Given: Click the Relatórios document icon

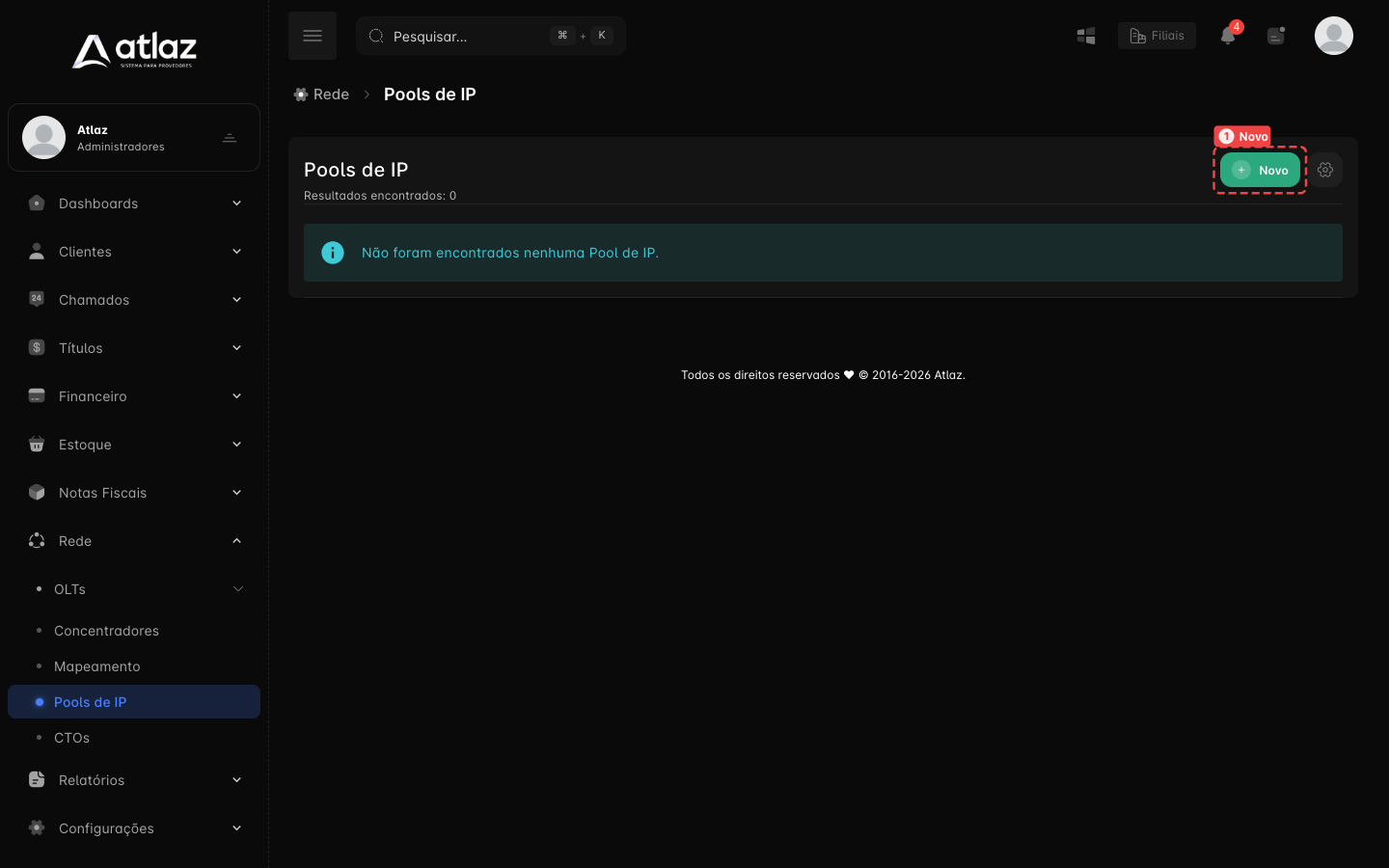Looking at the screenshot, I should coord(37,779).
